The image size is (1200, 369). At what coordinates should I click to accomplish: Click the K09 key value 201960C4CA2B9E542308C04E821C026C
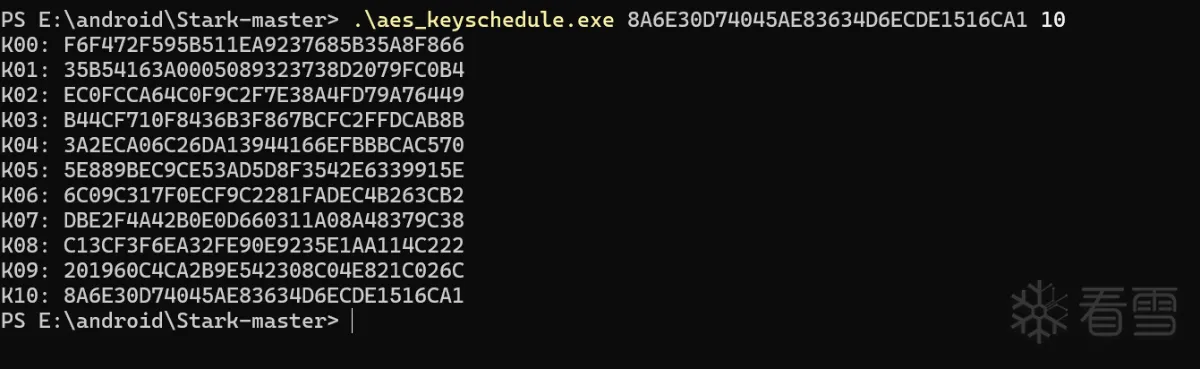[264, 270]
